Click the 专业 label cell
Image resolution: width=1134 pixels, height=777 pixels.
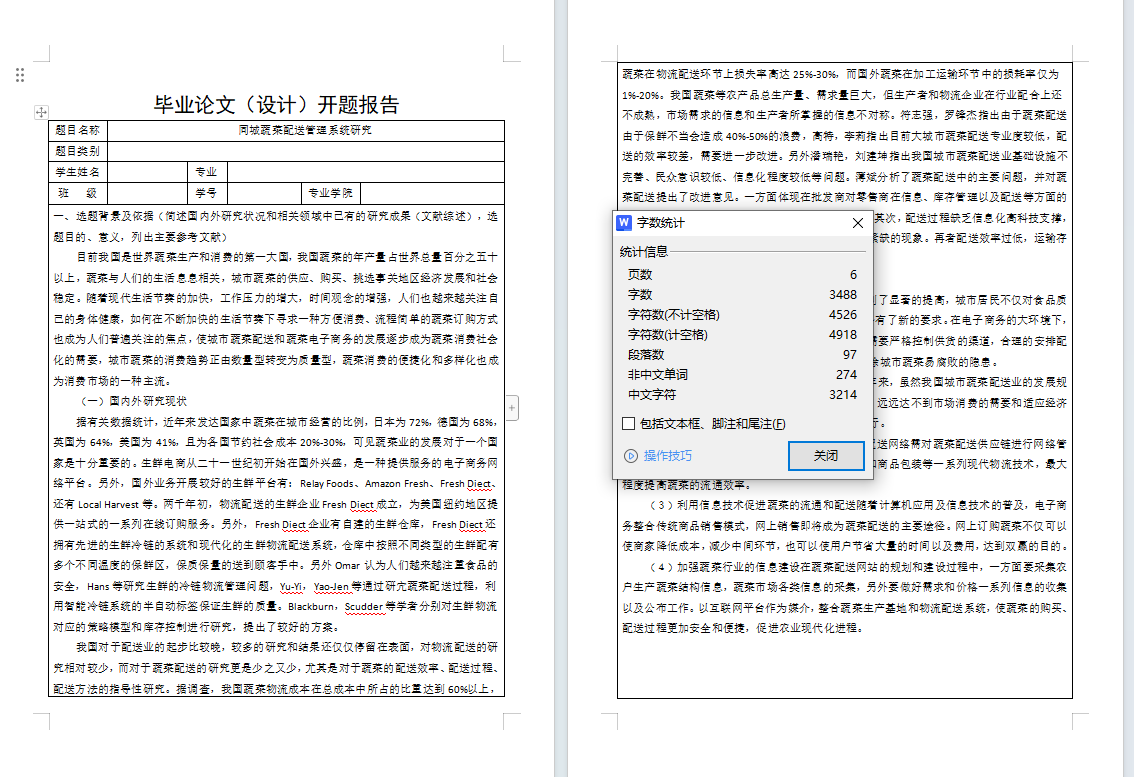coord(207,172)
